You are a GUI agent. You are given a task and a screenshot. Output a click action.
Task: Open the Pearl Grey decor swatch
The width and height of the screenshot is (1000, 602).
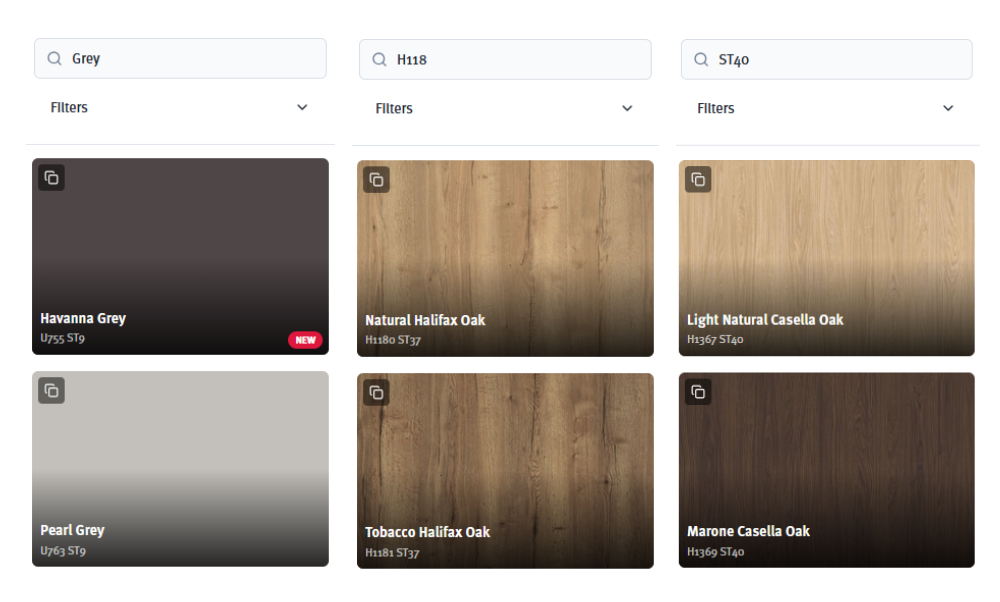180,469
